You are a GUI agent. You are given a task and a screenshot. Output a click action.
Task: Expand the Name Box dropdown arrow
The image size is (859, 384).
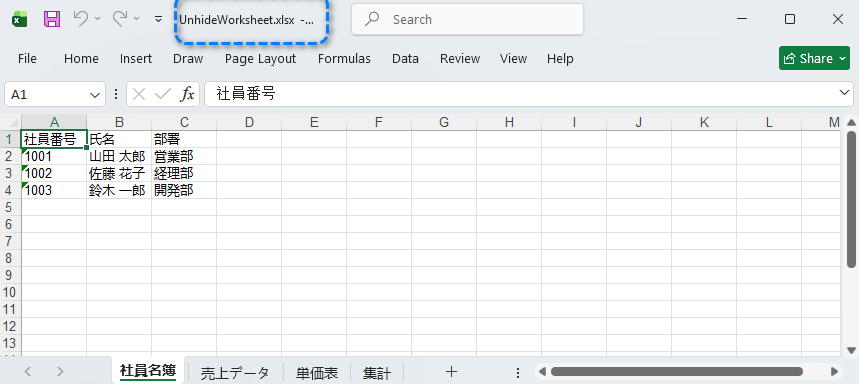(94, 95)
